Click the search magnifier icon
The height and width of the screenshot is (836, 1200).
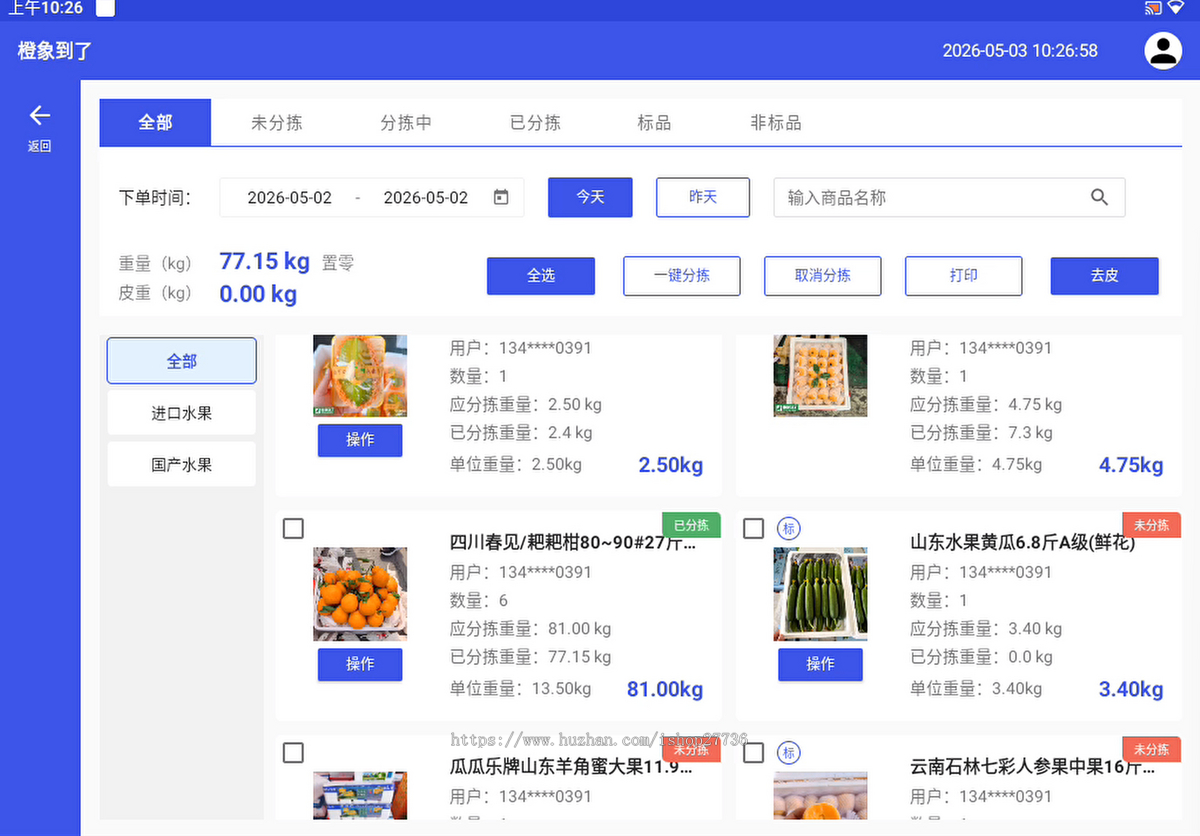pyautogui.click(x=1099, y=197)
